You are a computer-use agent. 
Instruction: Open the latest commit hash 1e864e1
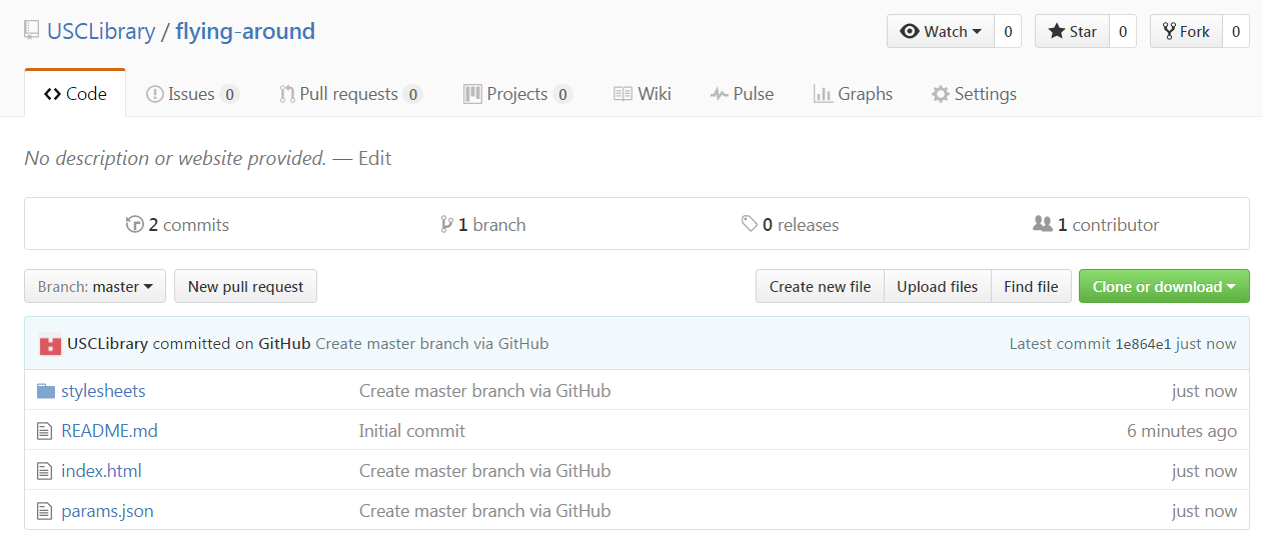point(1143,344)
